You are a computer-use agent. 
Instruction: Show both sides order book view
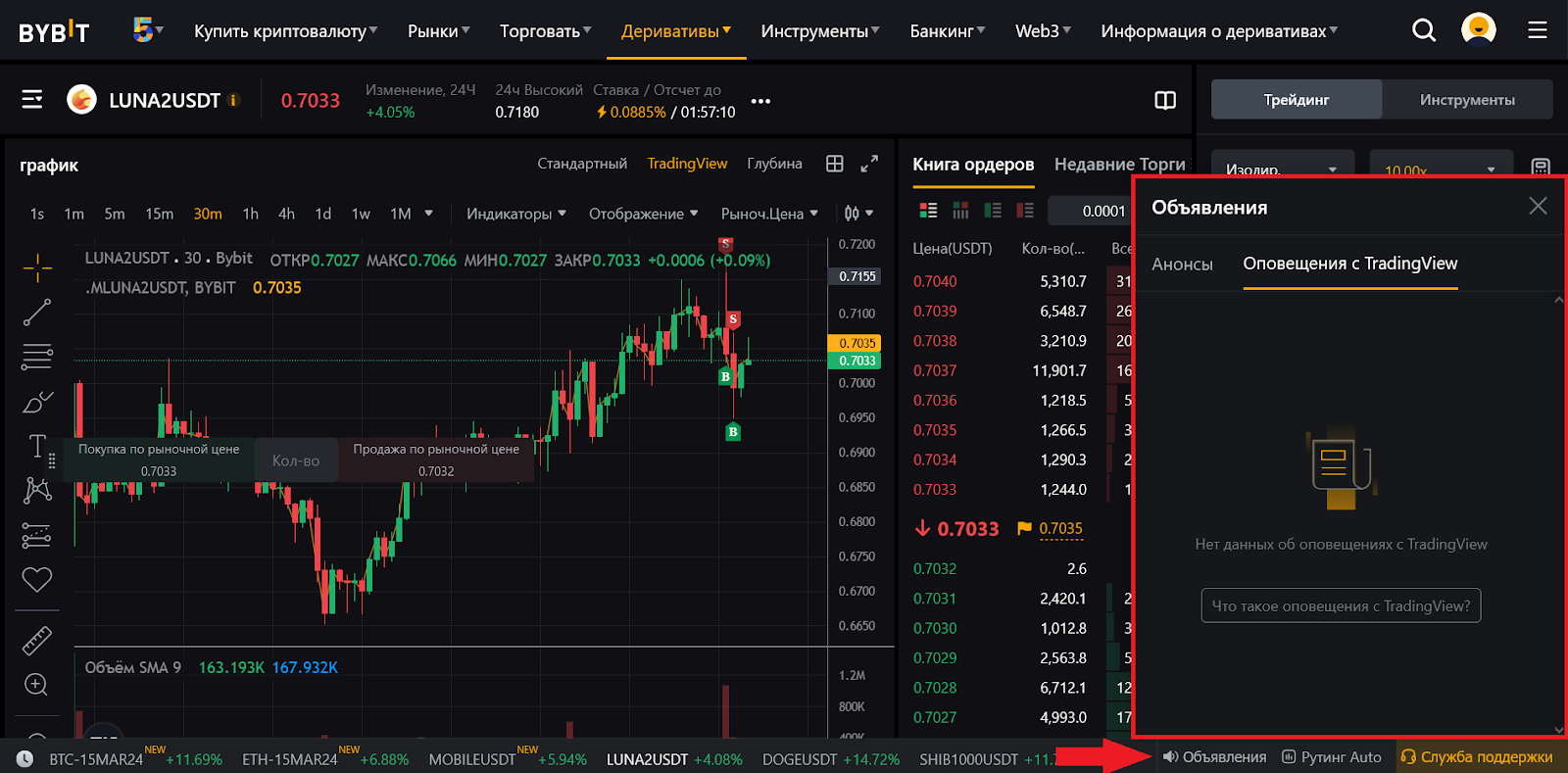(928, 210)
